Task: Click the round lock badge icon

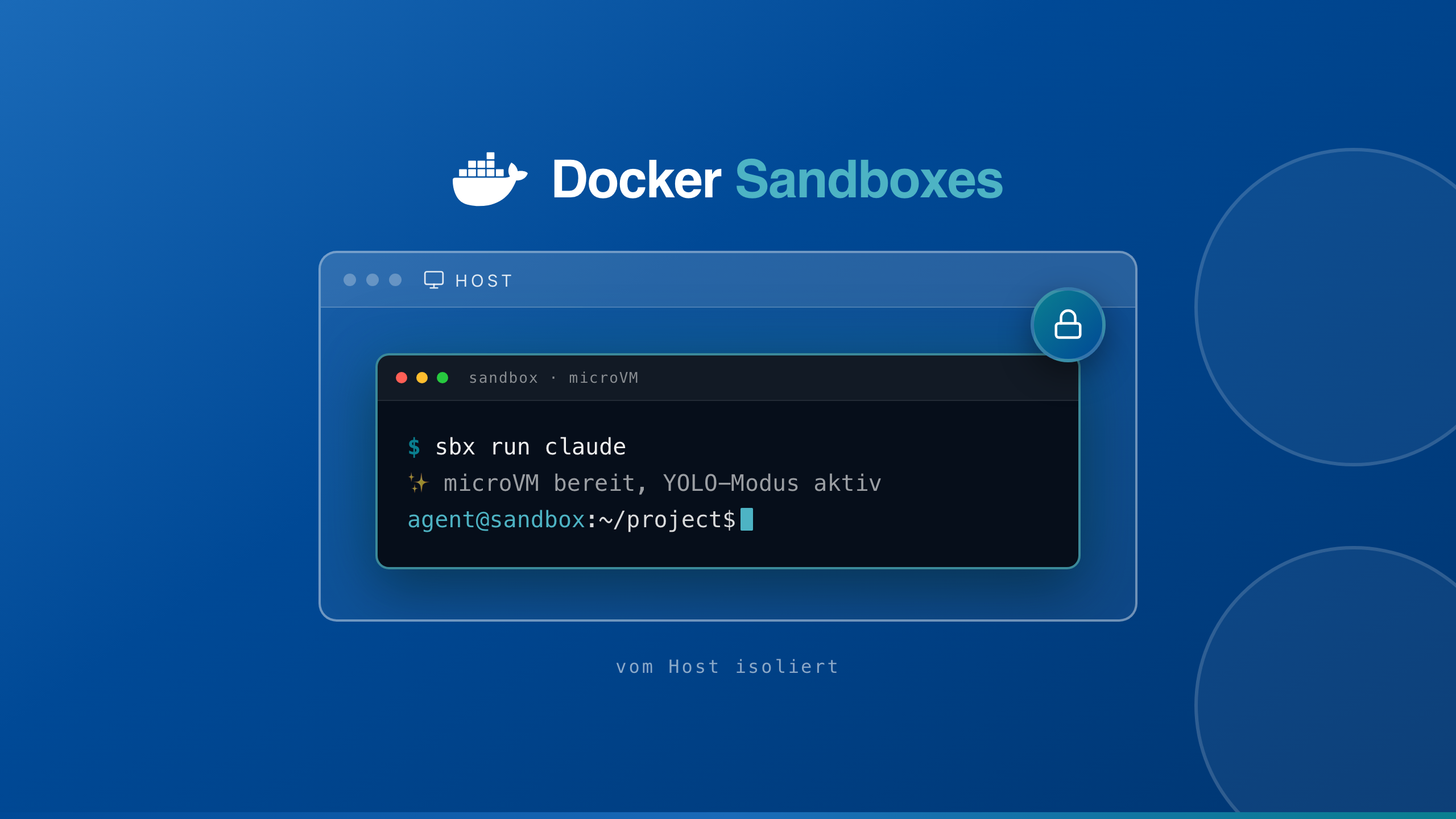Action: coord(1068,325)
